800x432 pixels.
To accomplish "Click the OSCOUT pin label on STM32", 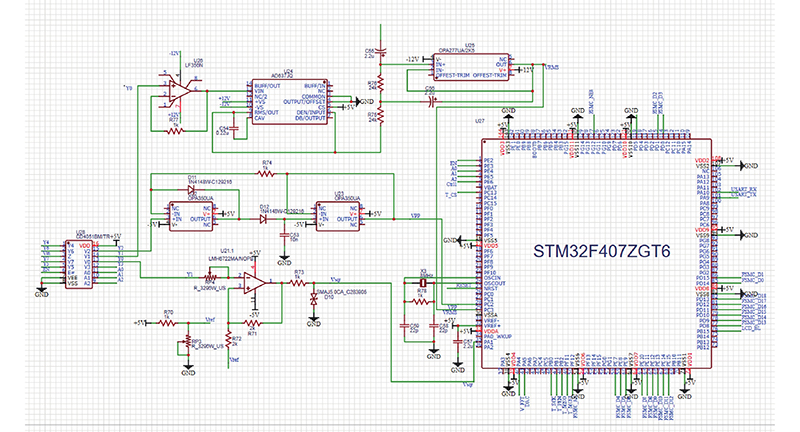I will [x=494, y=284].
